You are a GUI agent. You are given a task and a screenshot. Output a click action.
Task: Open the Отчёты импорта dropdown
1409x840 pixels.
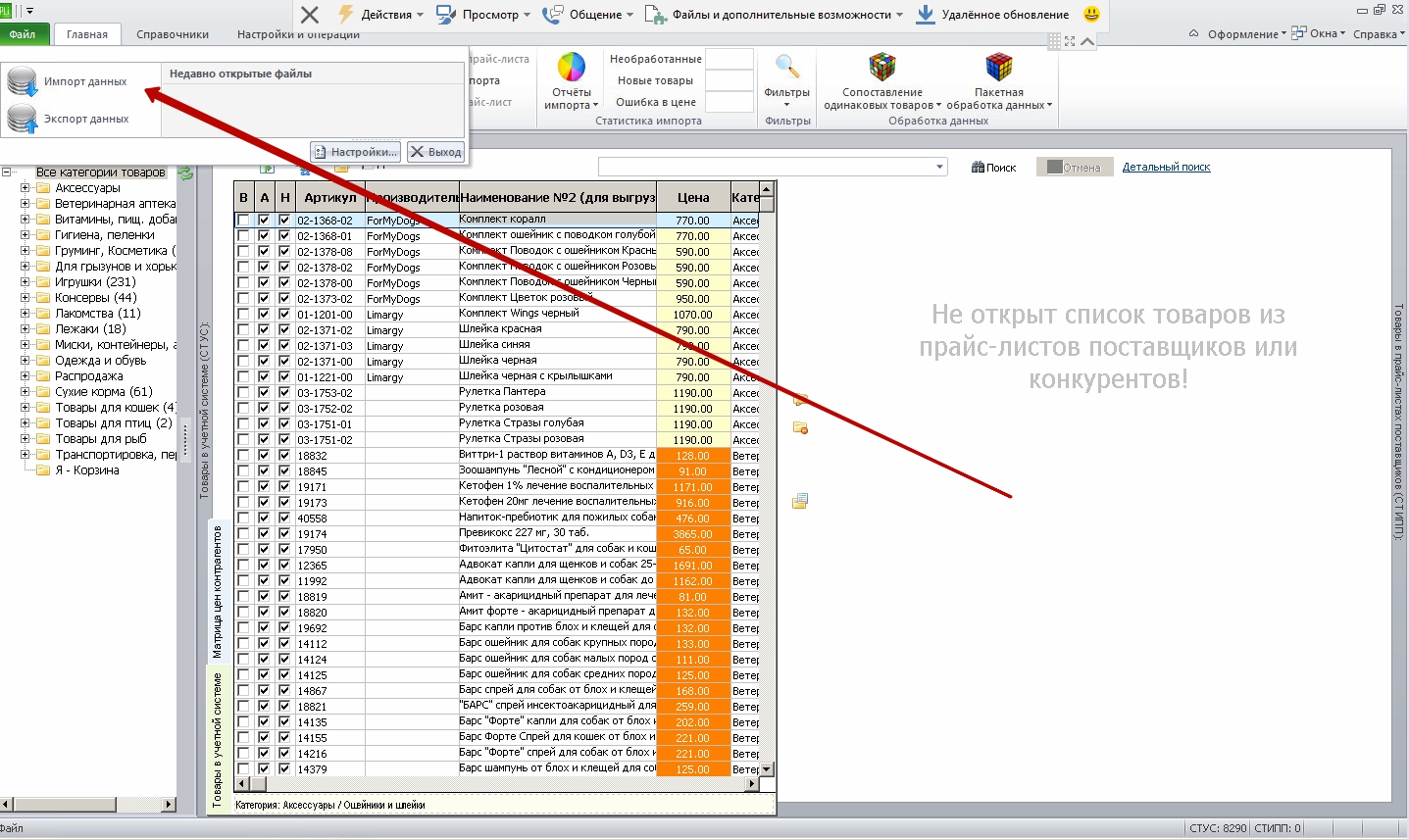click(x=571, y=99)
